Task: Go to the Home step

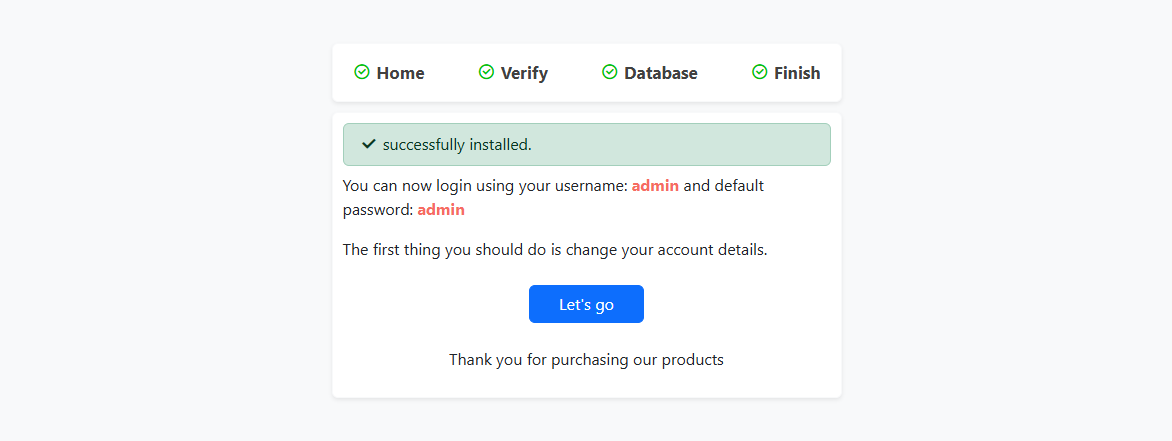Action: [x=389, y=73]
